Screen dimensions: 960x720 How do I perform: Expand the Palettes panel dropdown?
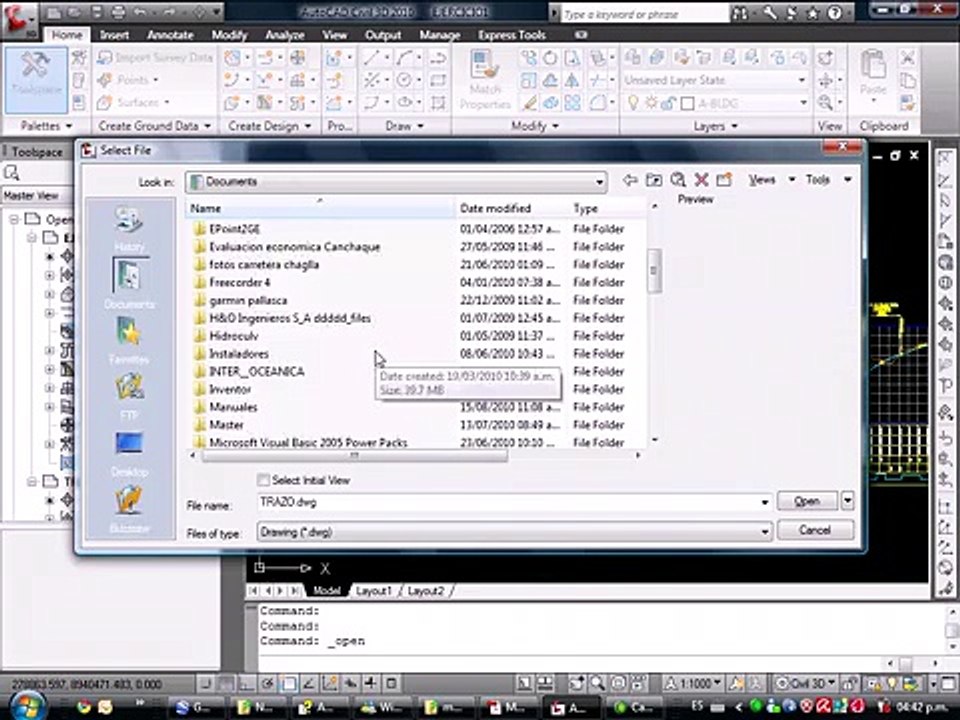click(x=47, y=126)
